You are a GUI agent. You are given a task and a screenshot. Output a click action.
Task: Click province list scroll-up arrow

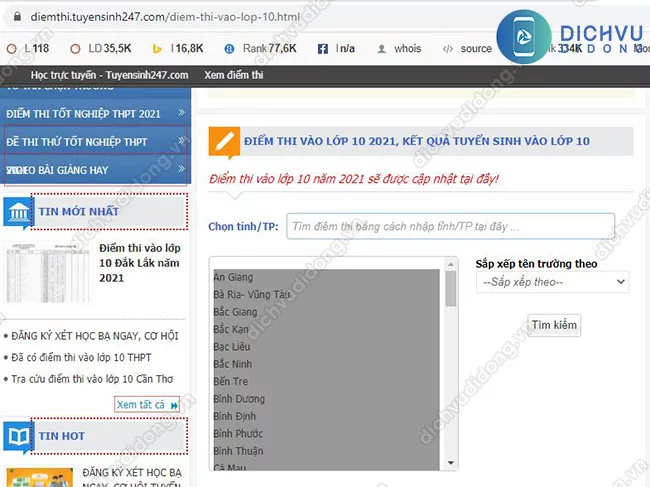[451, 264]
